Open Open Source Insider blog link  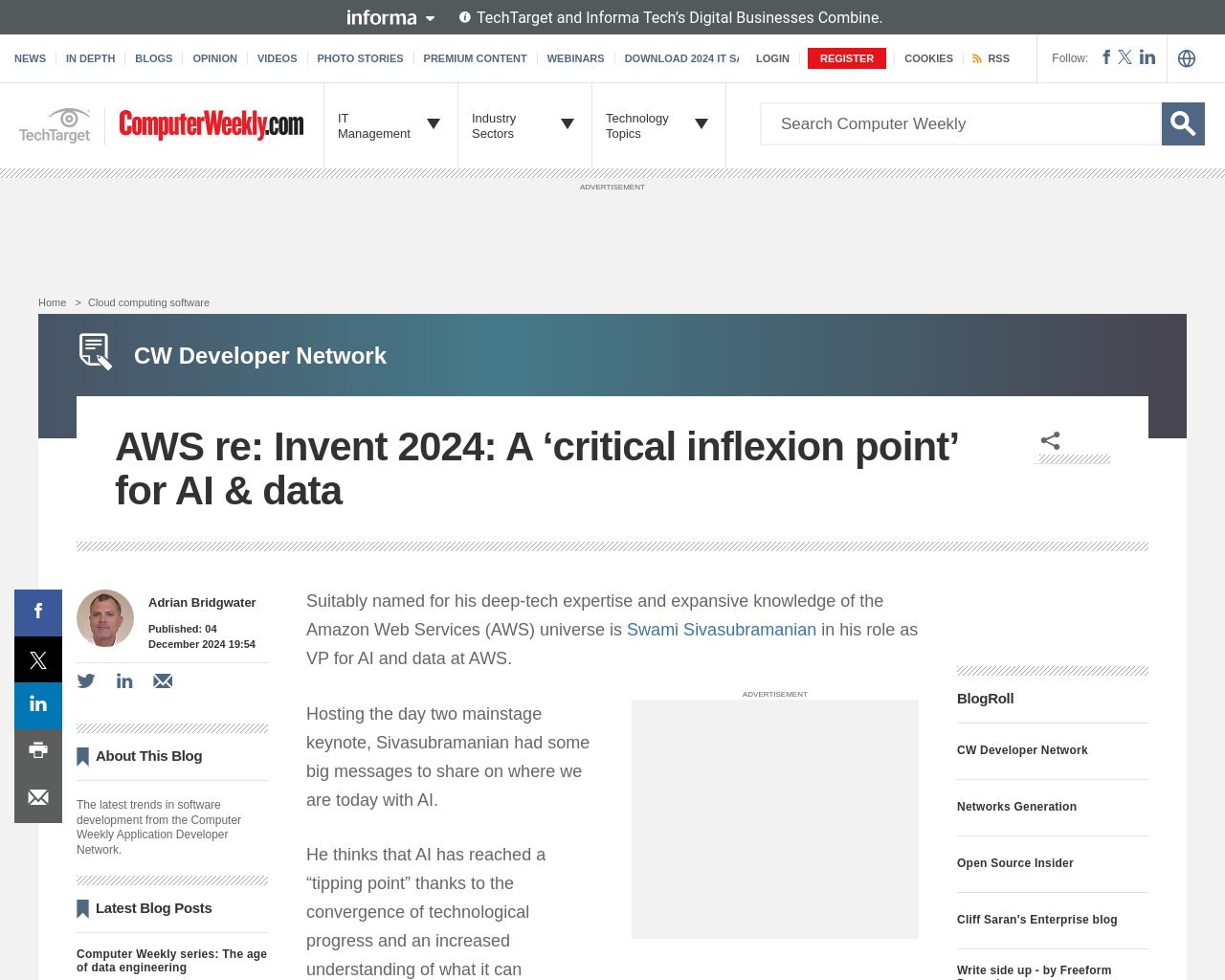coord(1015,863)
